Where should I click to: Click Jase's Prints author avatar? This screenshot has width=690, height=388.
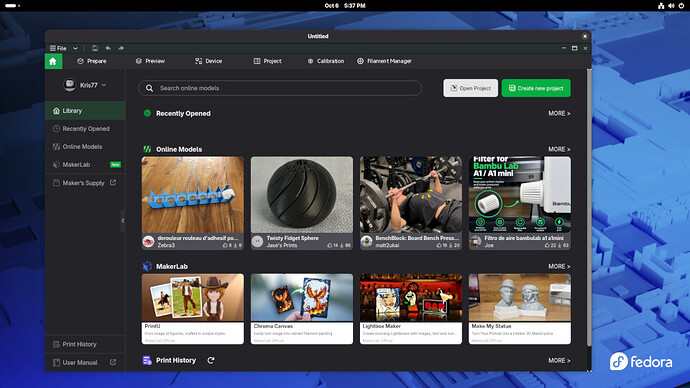(x=257, y=242)
